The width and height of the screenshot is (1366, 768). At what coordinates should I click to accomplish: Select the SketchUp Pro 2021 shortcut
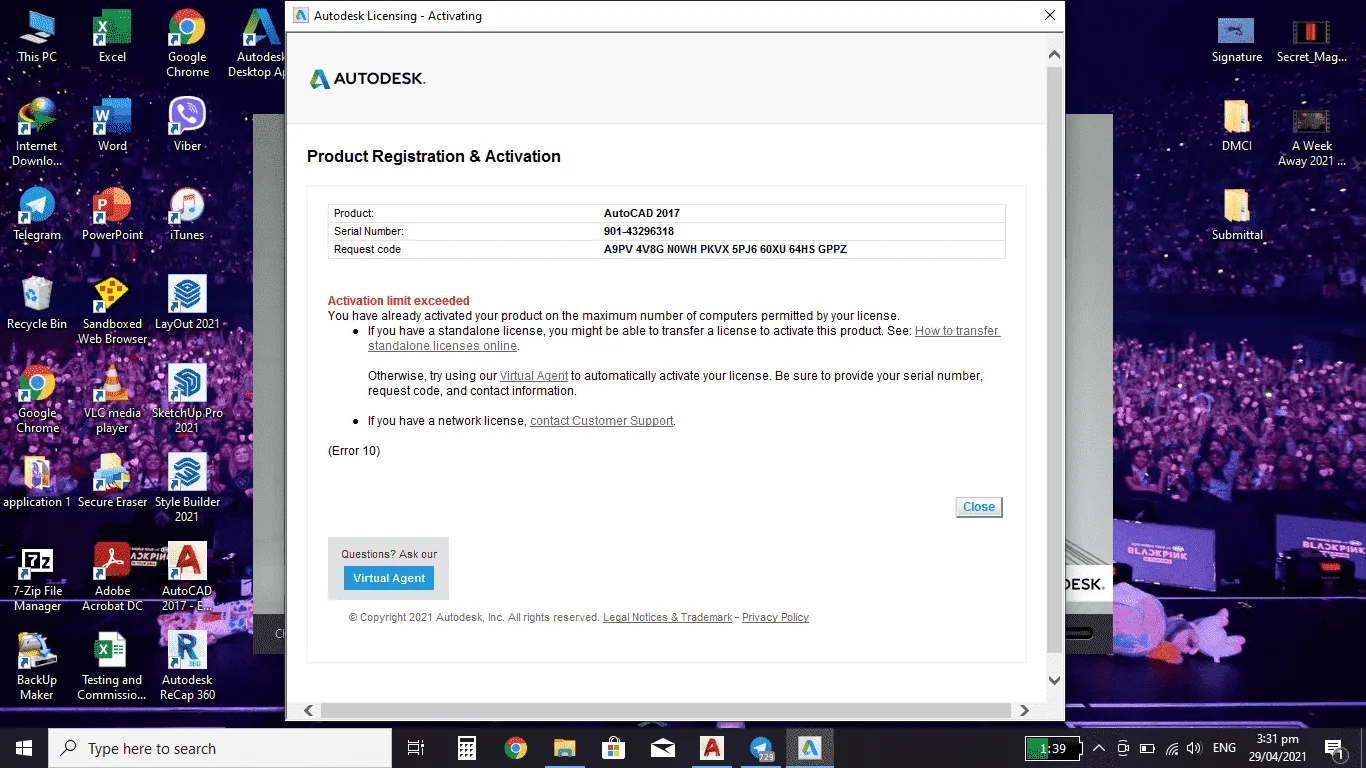tap(187, 399)
